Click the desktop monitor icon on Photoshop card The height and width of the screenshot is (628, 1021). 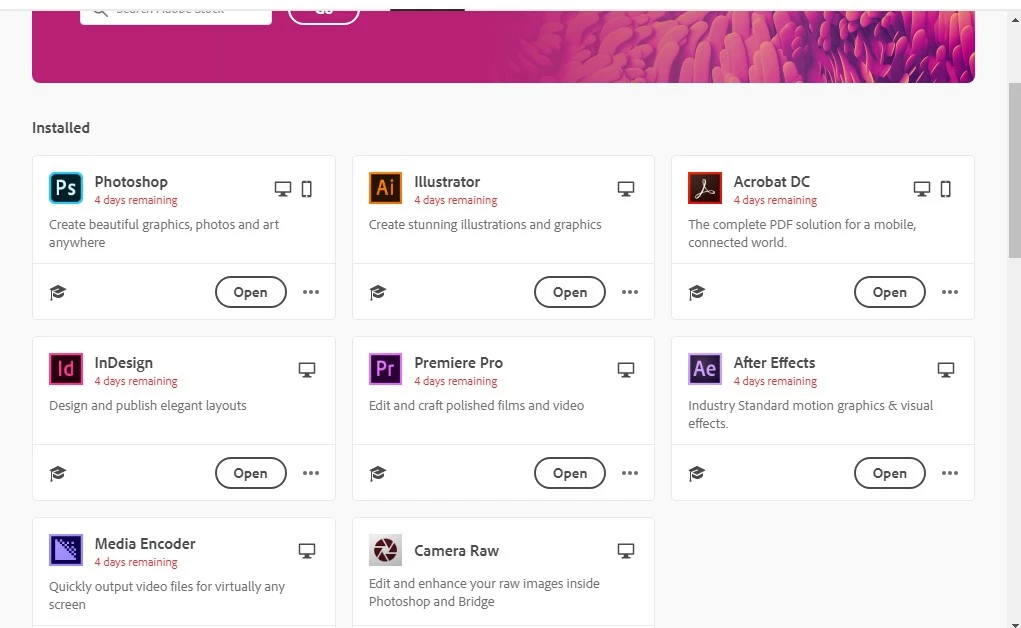tap(283, 189)
